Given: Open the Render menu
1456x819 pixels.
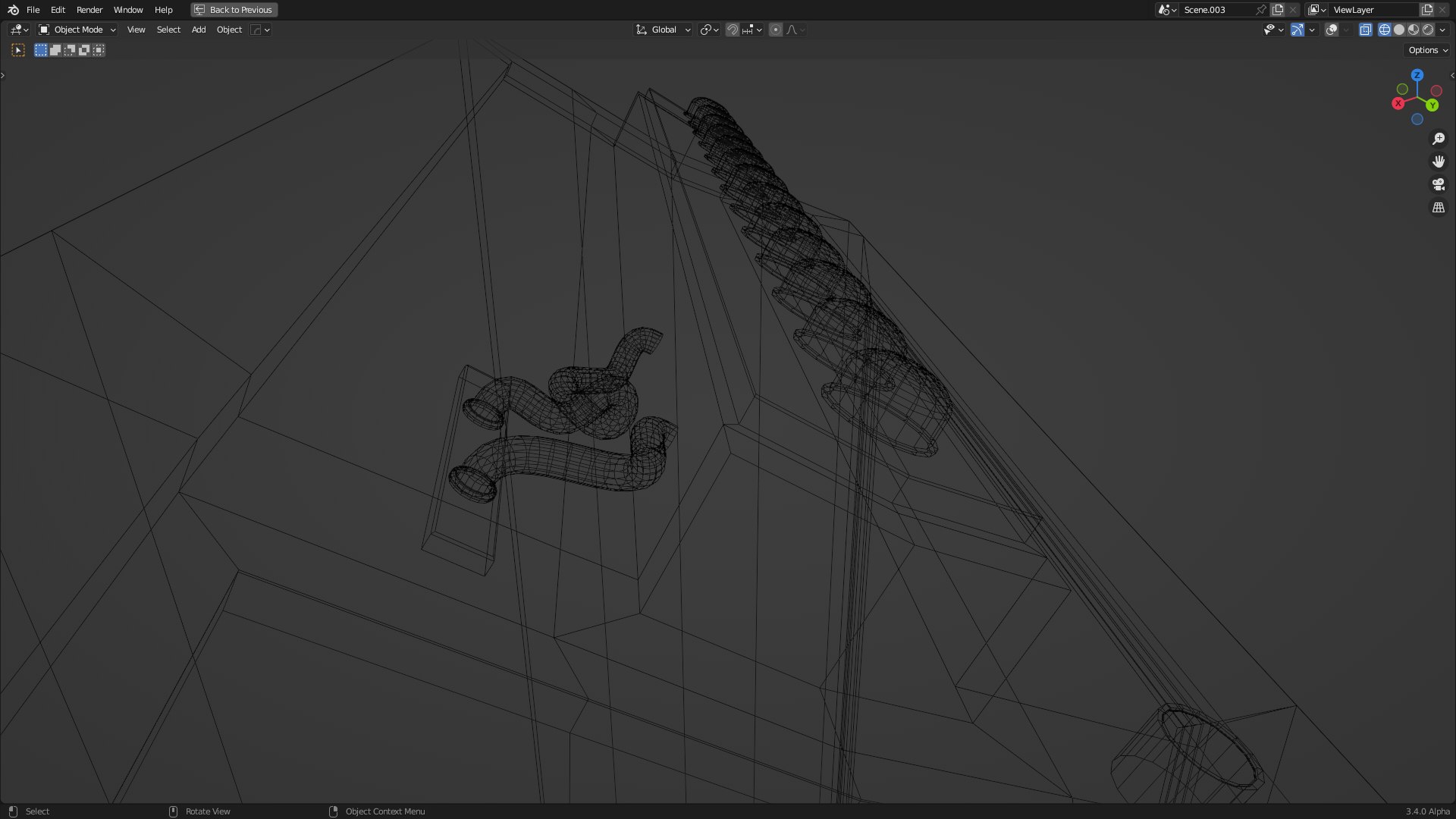Looking at the screenshot, I should click(89, 10).
